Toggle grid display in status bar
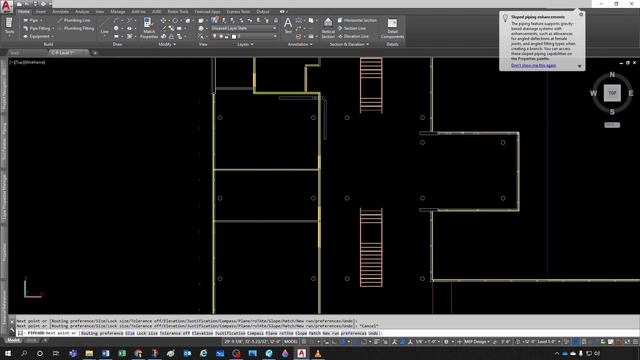640x360 pixels. click(x=304, y=342)
